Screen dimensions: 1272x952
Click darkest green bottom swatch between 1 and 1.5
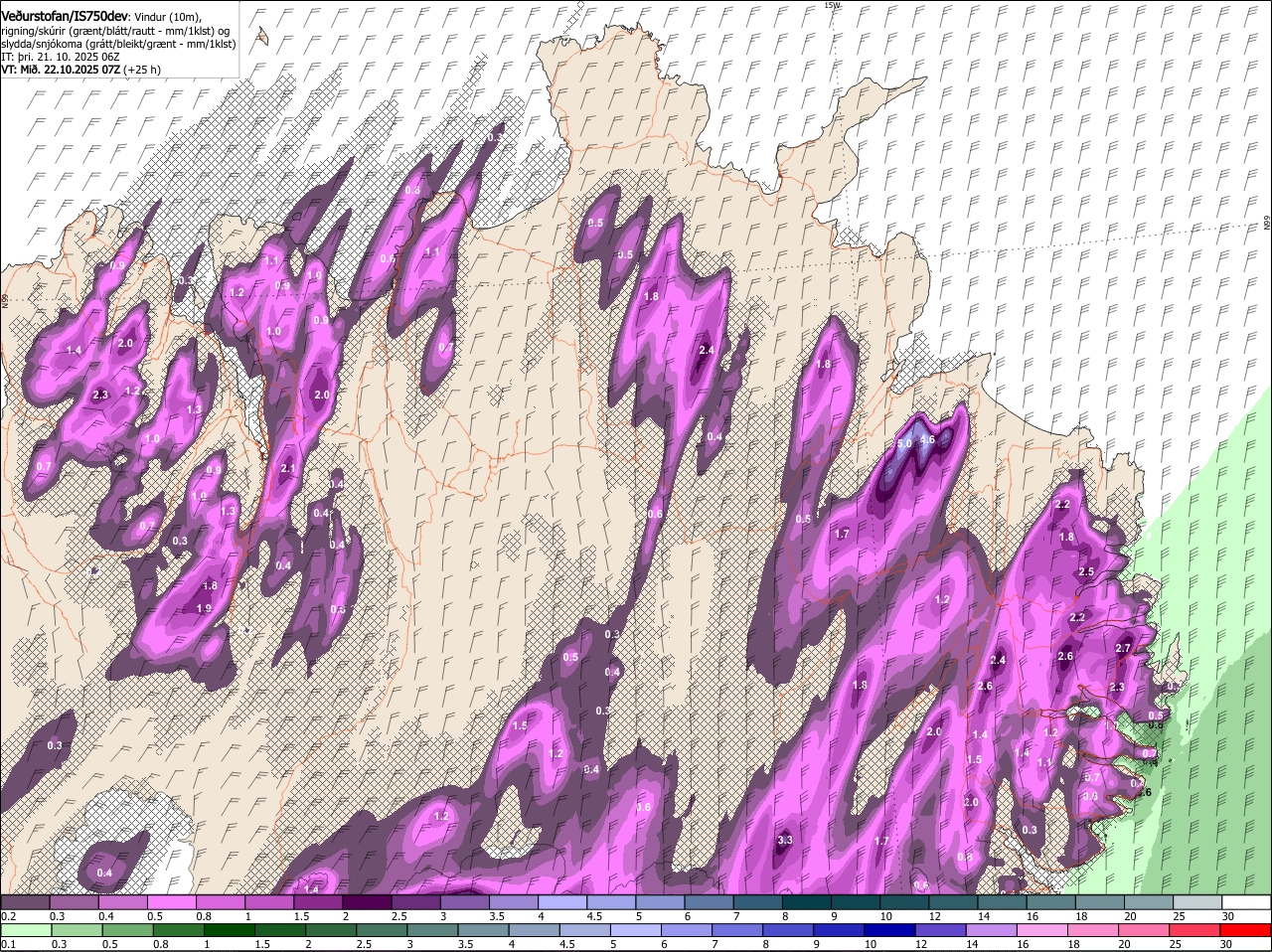click(229, 930)
